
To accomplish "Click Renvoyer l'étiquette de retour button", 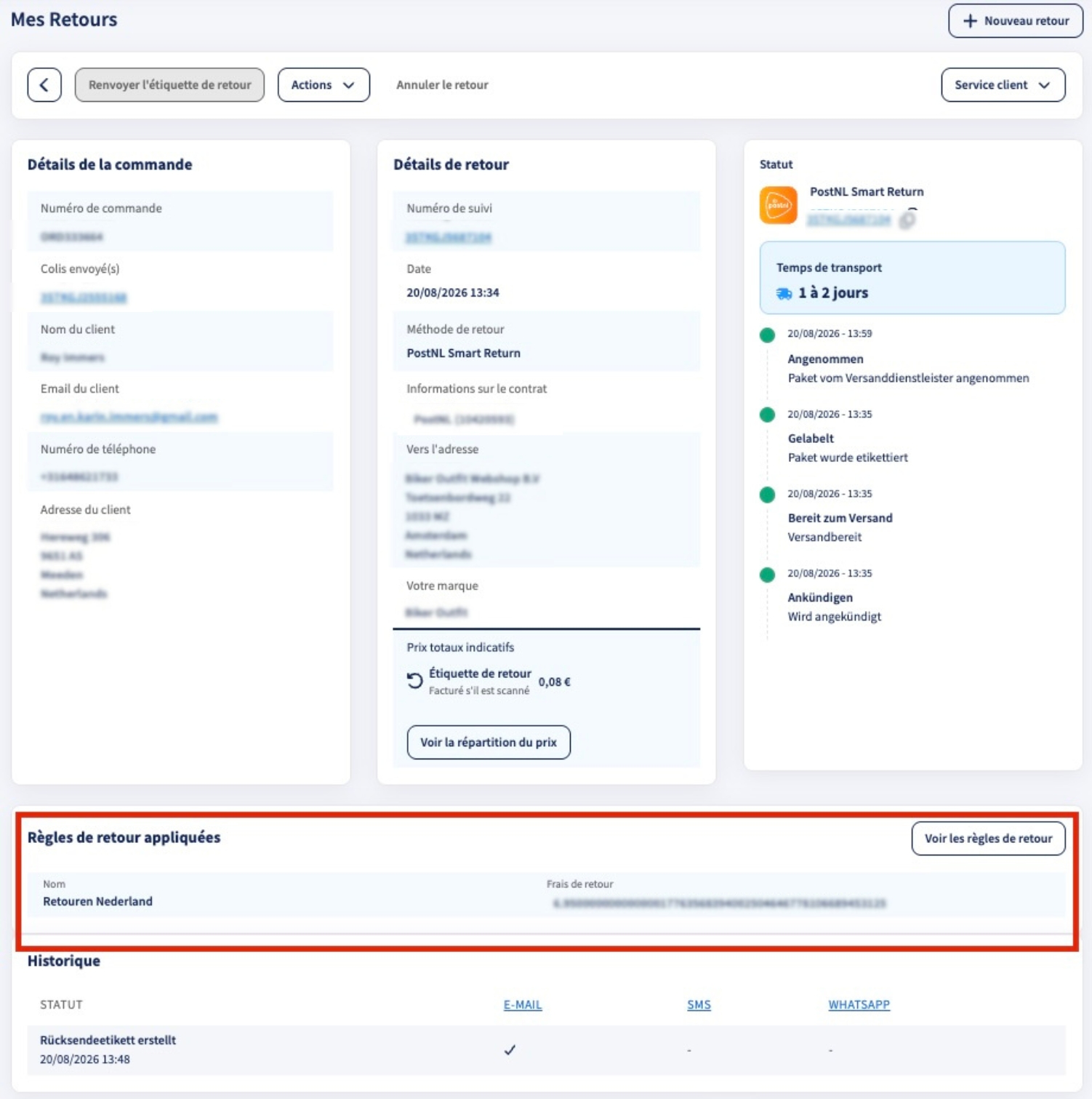I will [169, 85].
